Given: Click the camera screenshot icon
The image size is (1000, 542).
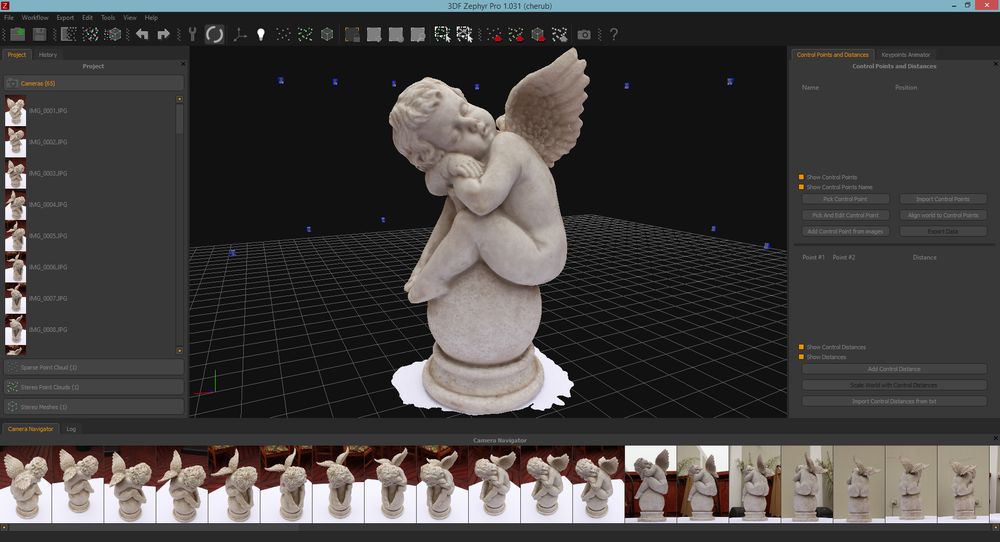Looking at the screenshot, I should pos(584,34).
